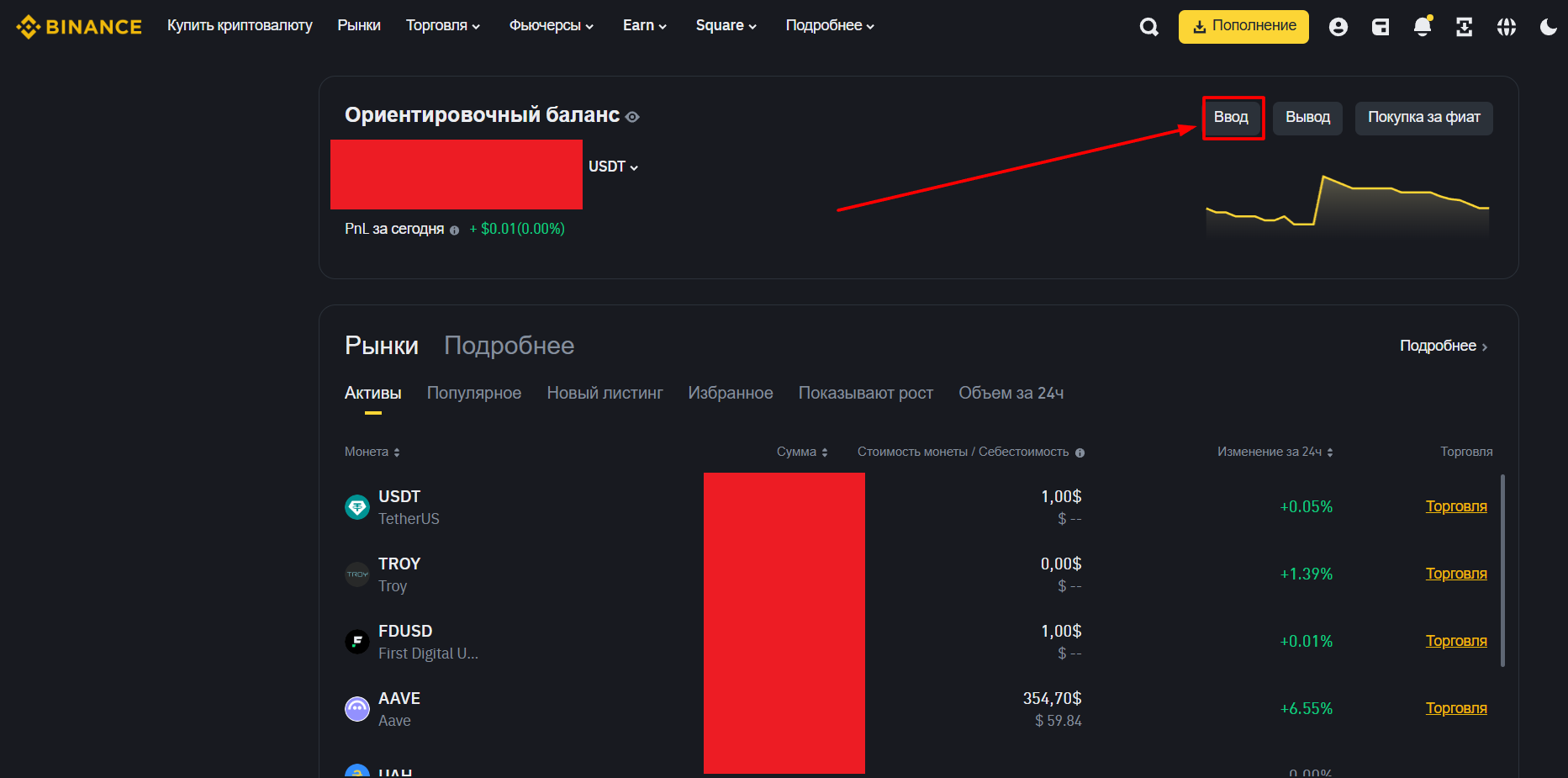1568x778 pixels.
Task: Click the Вывод withdraw button
Action: pyautogui.click(x=1307, y=118)
